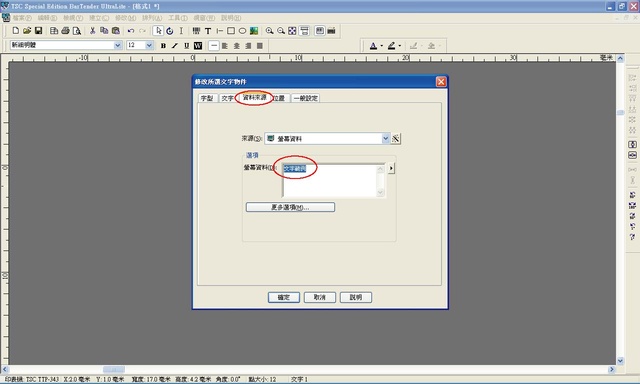The height and width of the screenshot is (384, 640).
Task: Click status bar 高度 4.2 value
Action: (193, 380)
